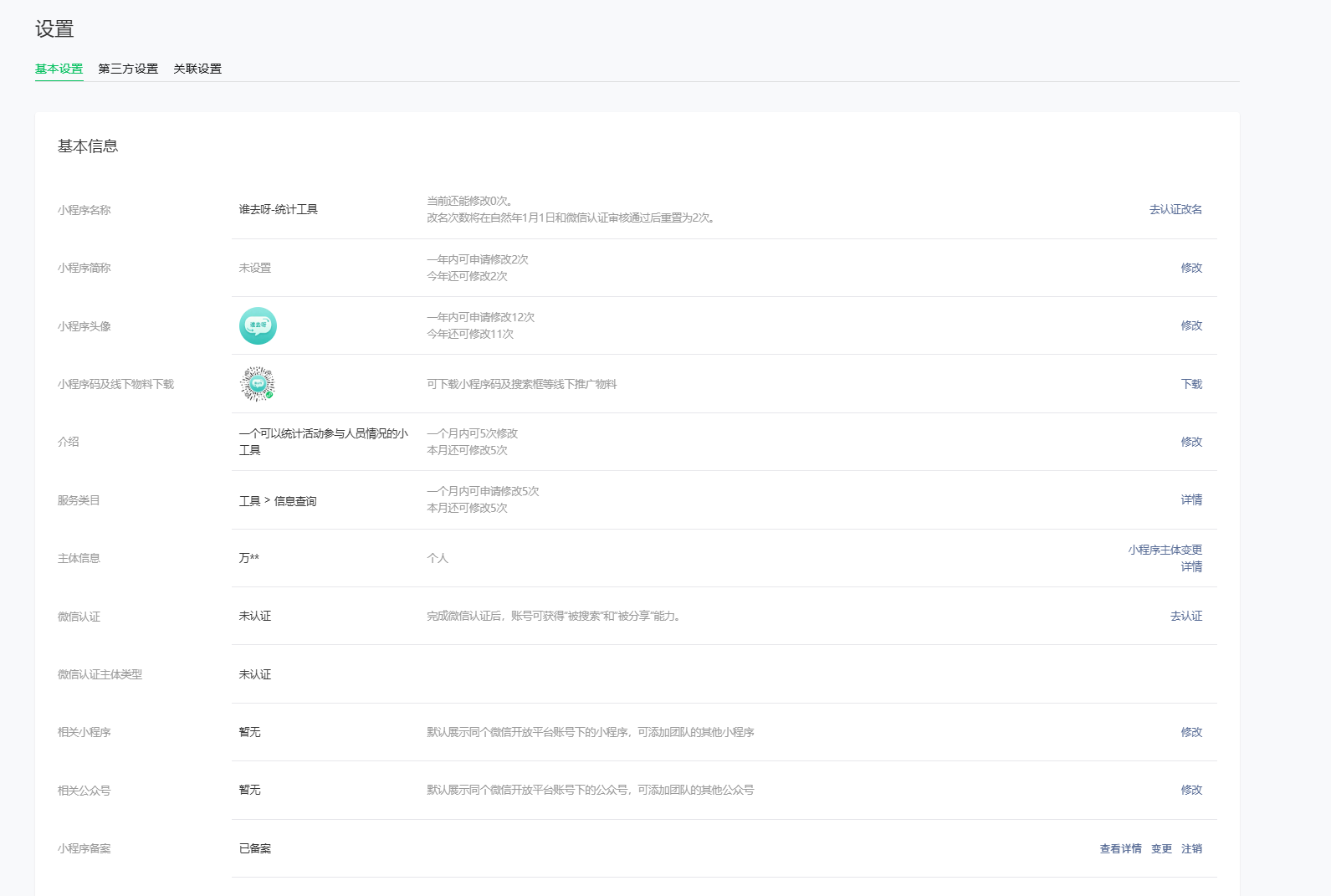Click 小程序主体变更 link
Screen dimensions: 1331x896
(x=1165, y=550)
